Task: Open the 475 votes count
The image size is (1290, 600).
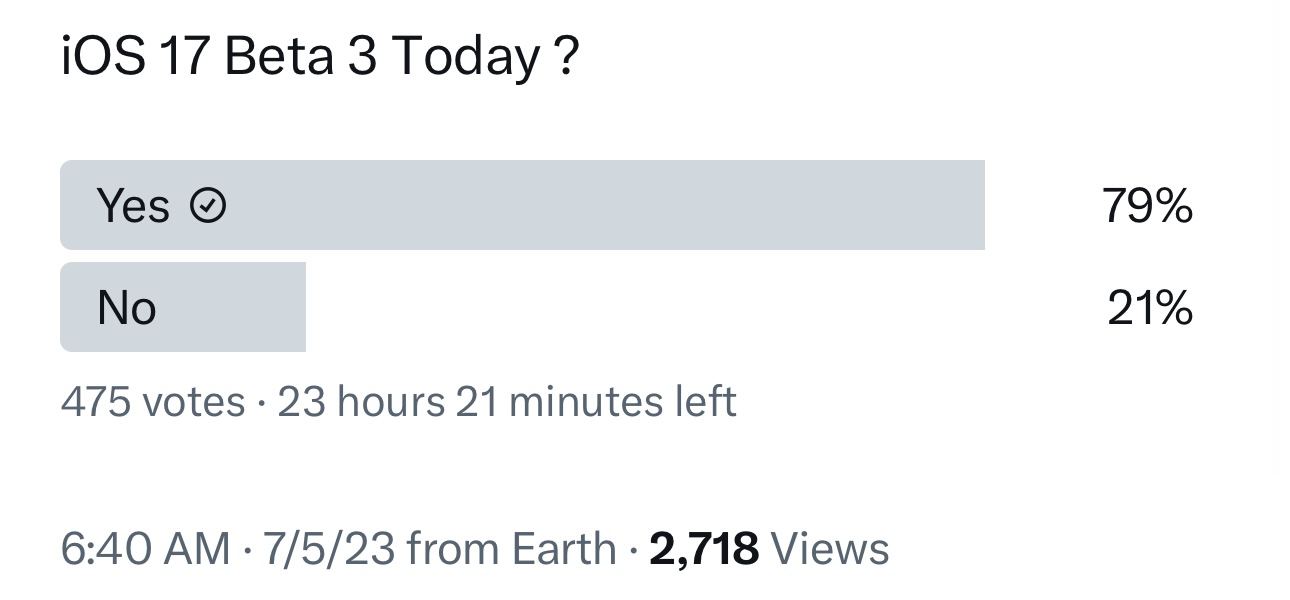Action: (x=153, y=402)
